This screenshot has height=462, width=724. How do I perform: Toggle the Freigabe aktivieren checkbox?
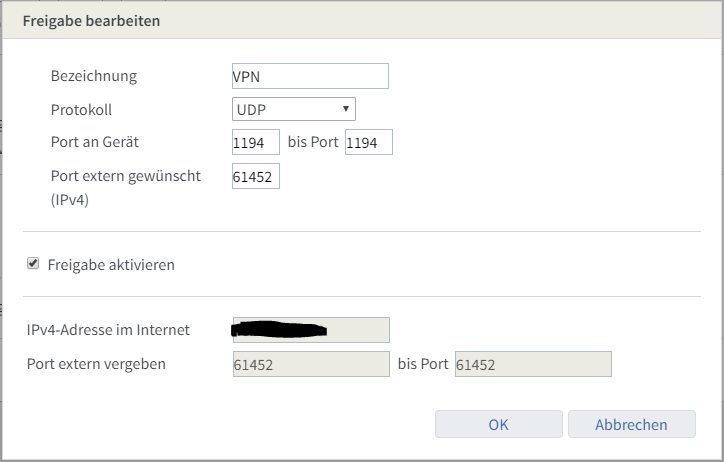[33, 264]
